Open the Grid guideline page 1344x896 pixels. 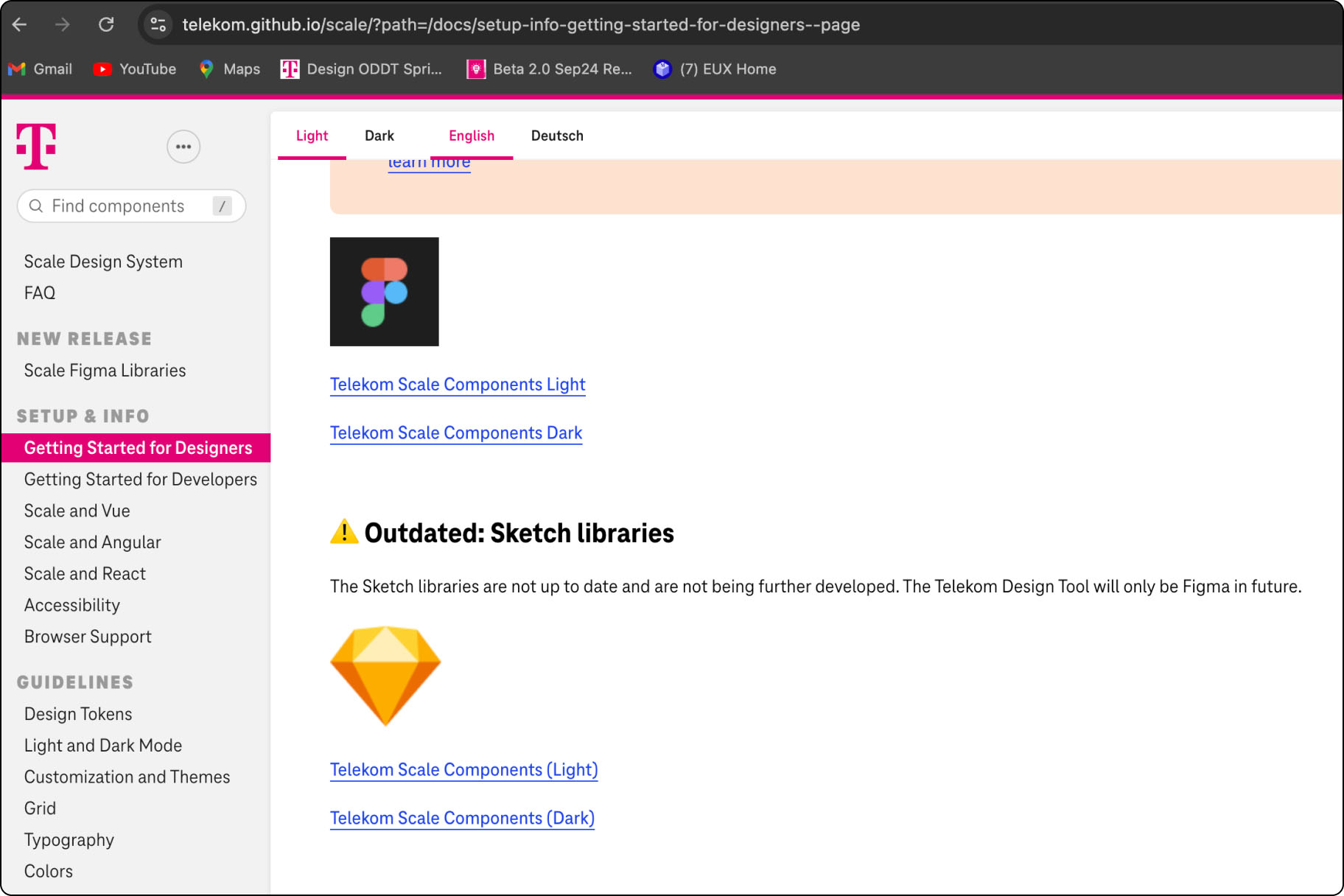(x=40, y=809)
